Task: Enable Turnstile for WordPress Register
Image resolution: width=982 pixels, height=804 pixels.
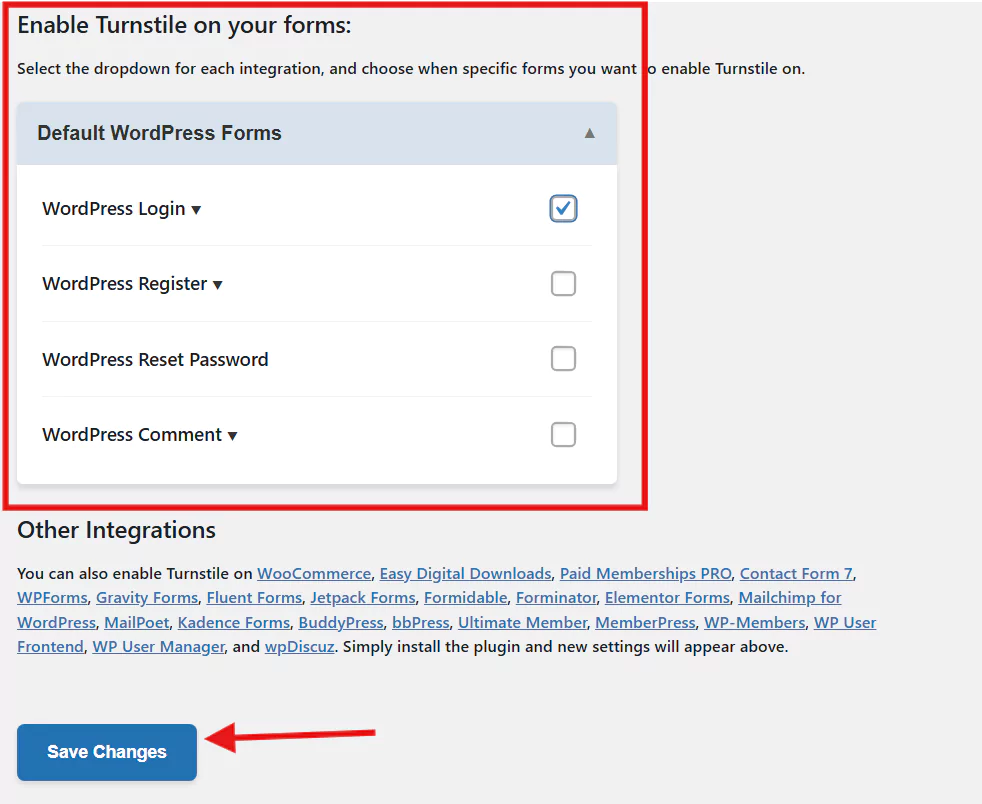Action: (x=563, y=284)
